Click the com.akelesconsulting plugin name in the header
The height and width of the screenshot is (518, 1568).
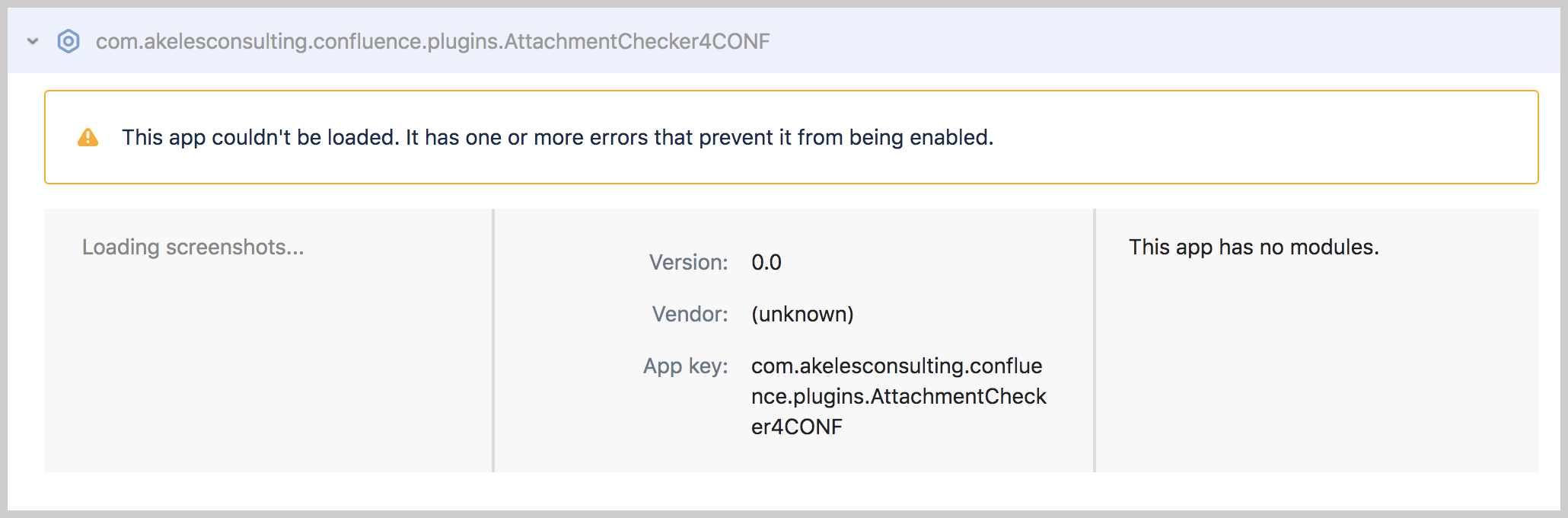click(x=432, y=41)
